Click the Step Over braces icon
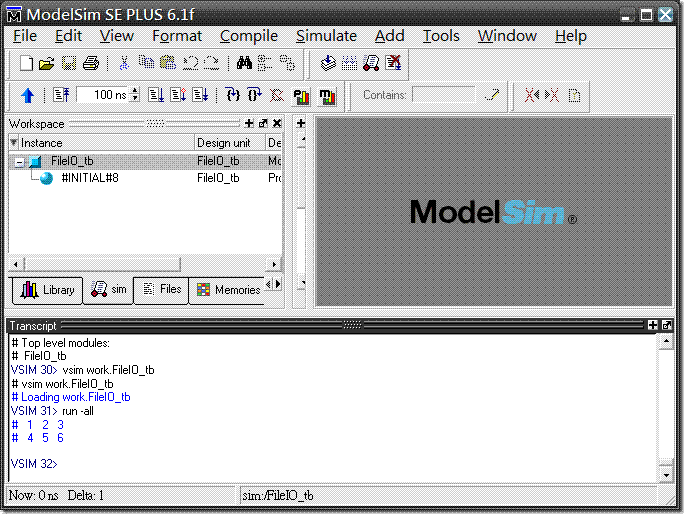Viewport: 684px width, 514px height. pyautogui.click(x=254, y=94)
